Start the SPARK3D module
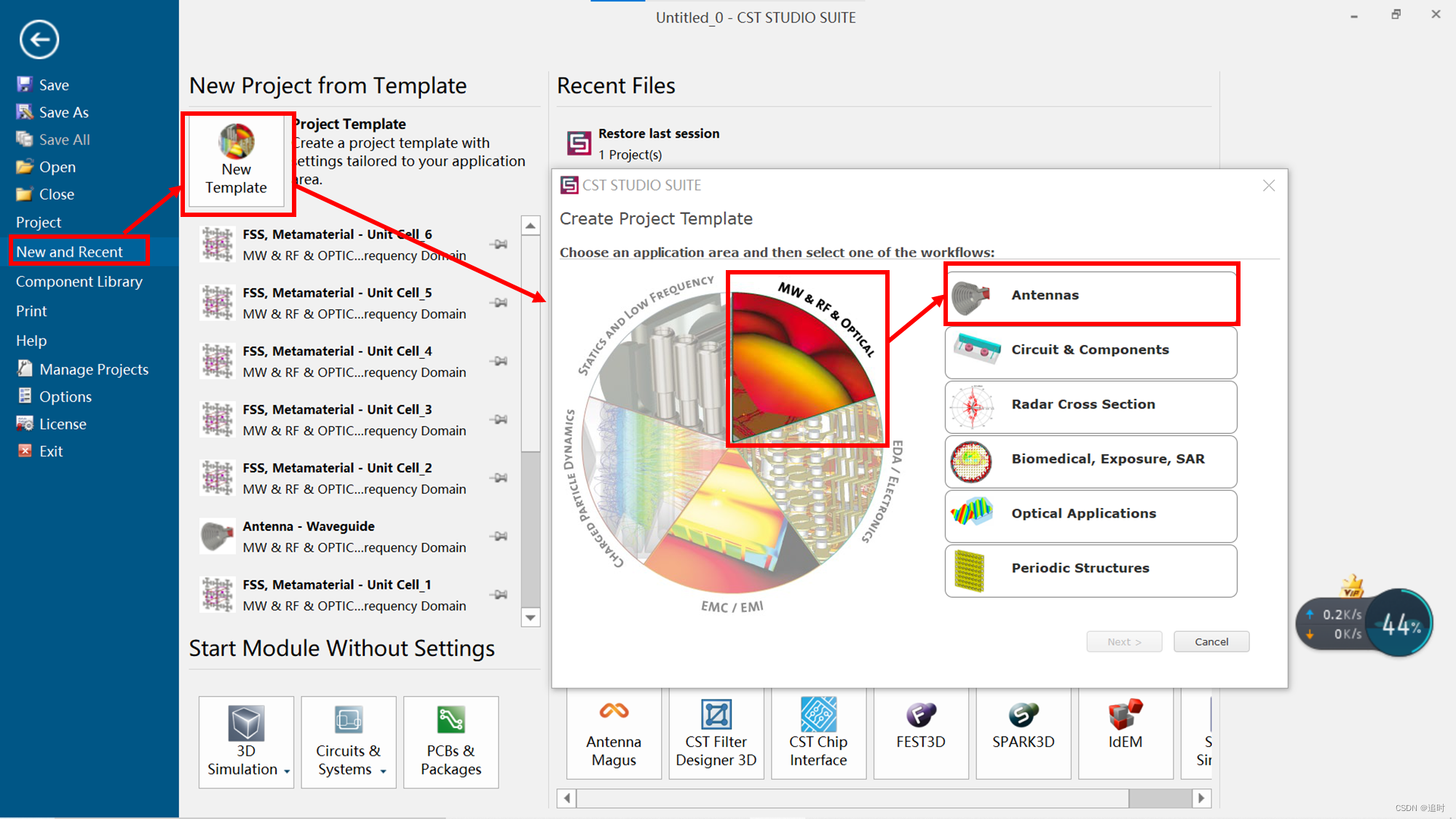This screenshot has width=1456, height=819. pos(1023,733)
